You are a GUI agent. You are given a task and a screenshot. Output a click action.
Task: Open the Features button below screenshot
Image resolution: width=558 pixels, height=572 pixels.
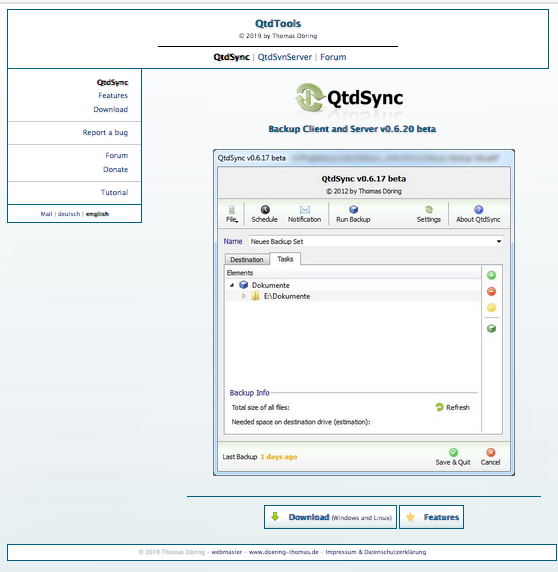tap(431, 517)
